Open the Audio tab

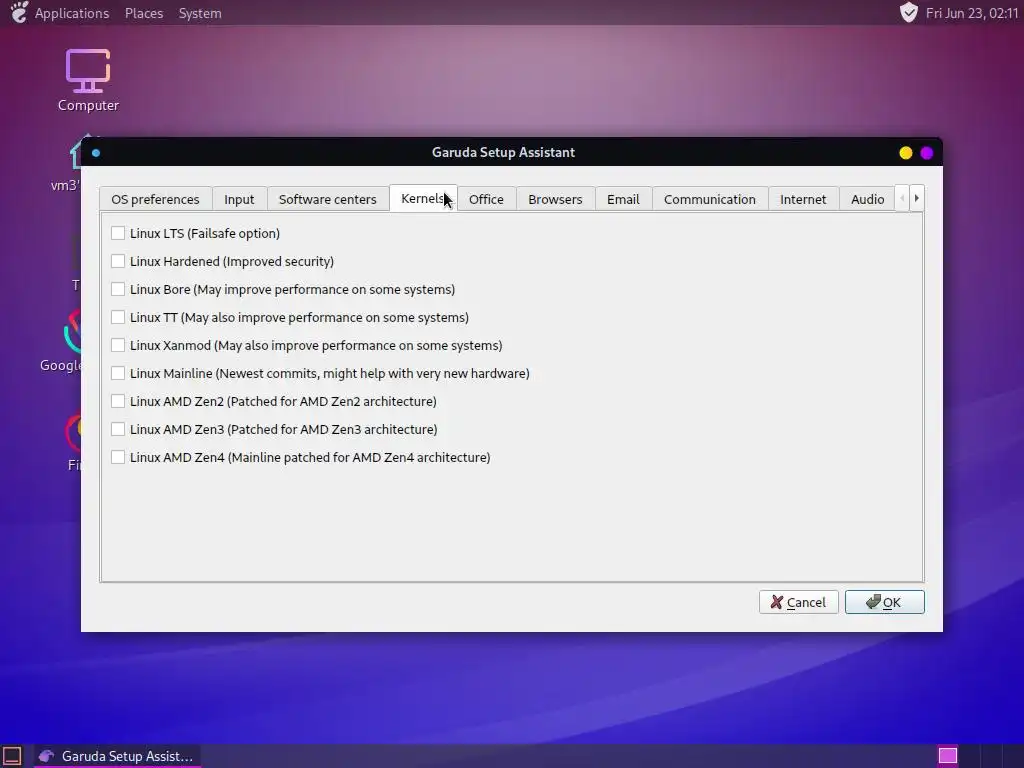tap(868, 199)
